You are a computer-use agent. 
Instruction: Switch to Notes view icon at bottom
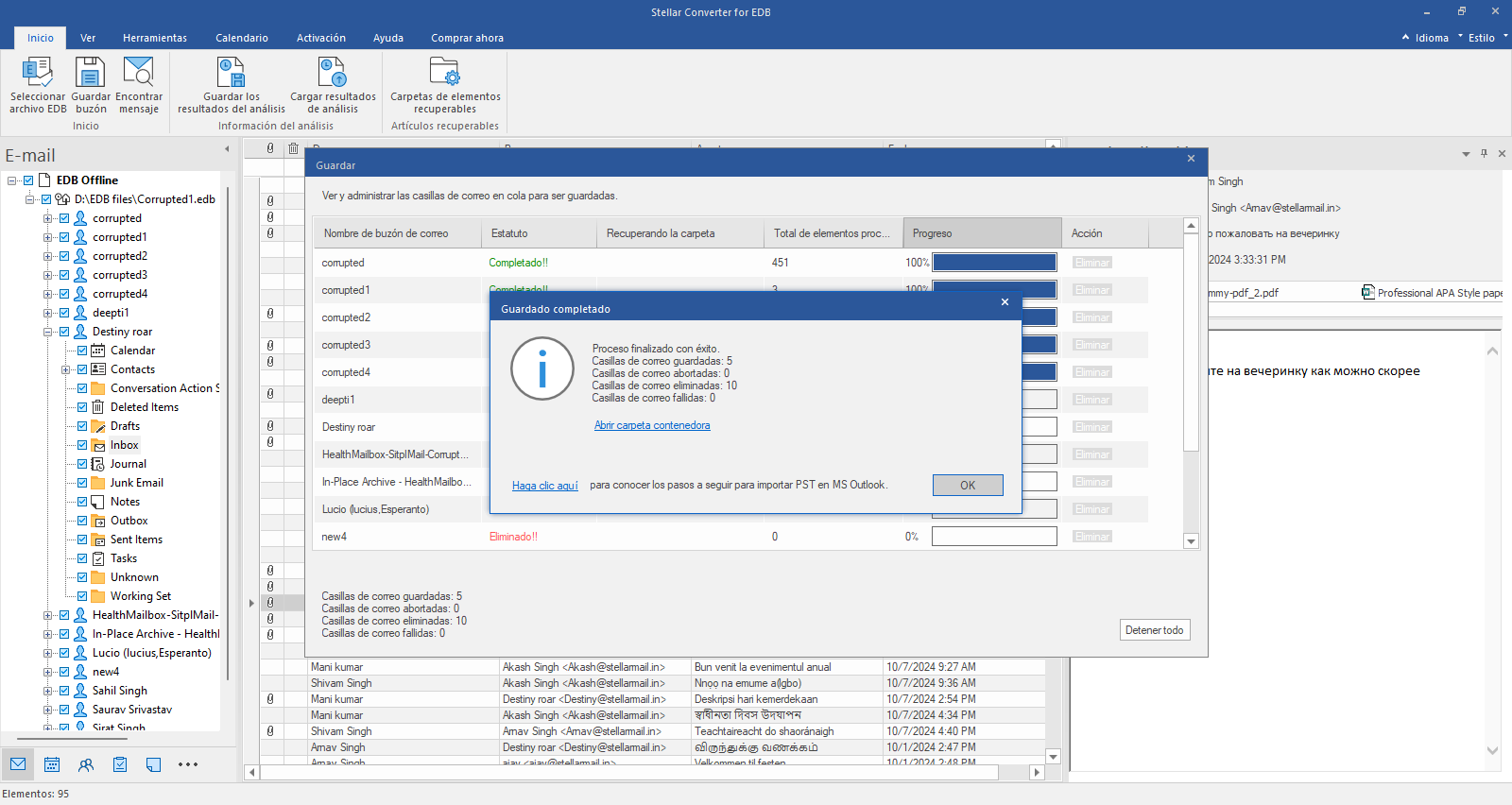(x=154, y=764)
